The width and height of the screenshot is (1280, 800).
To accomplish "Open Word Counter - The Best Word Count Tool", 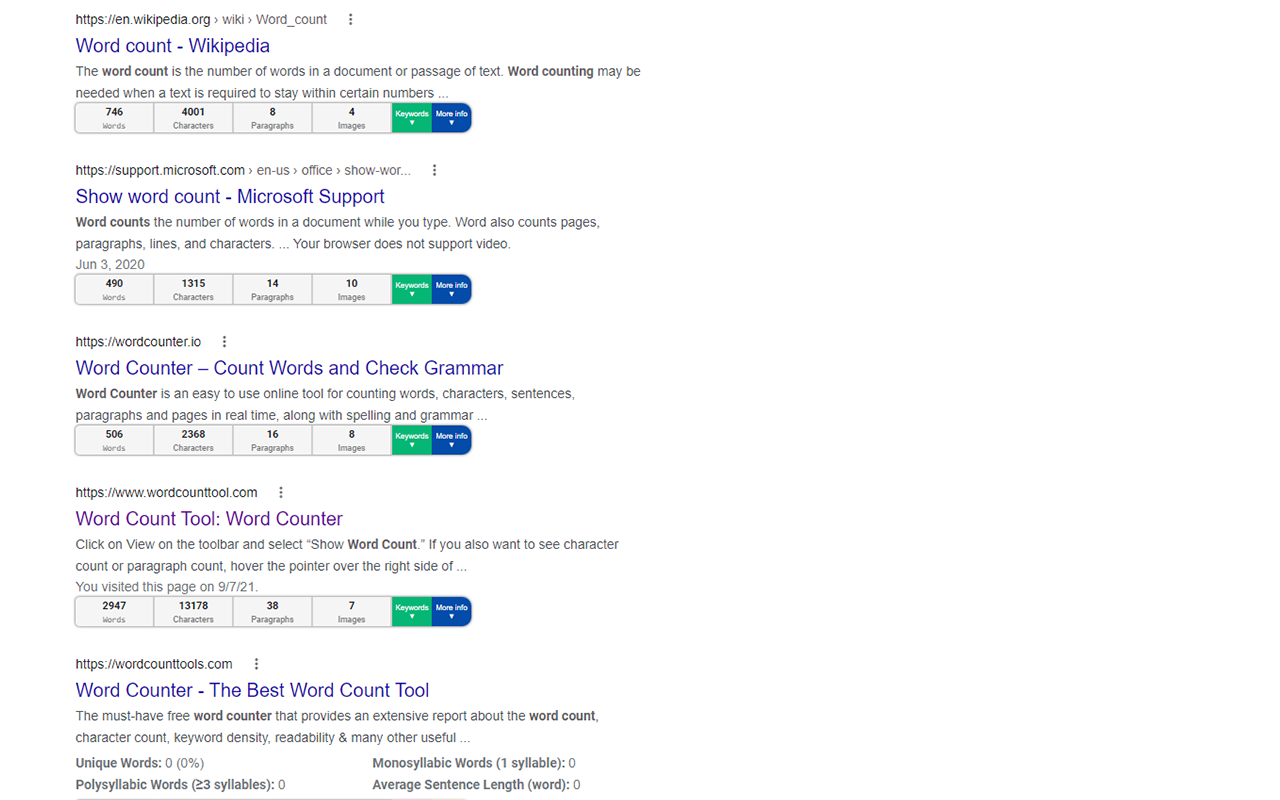I will [253, 690].
